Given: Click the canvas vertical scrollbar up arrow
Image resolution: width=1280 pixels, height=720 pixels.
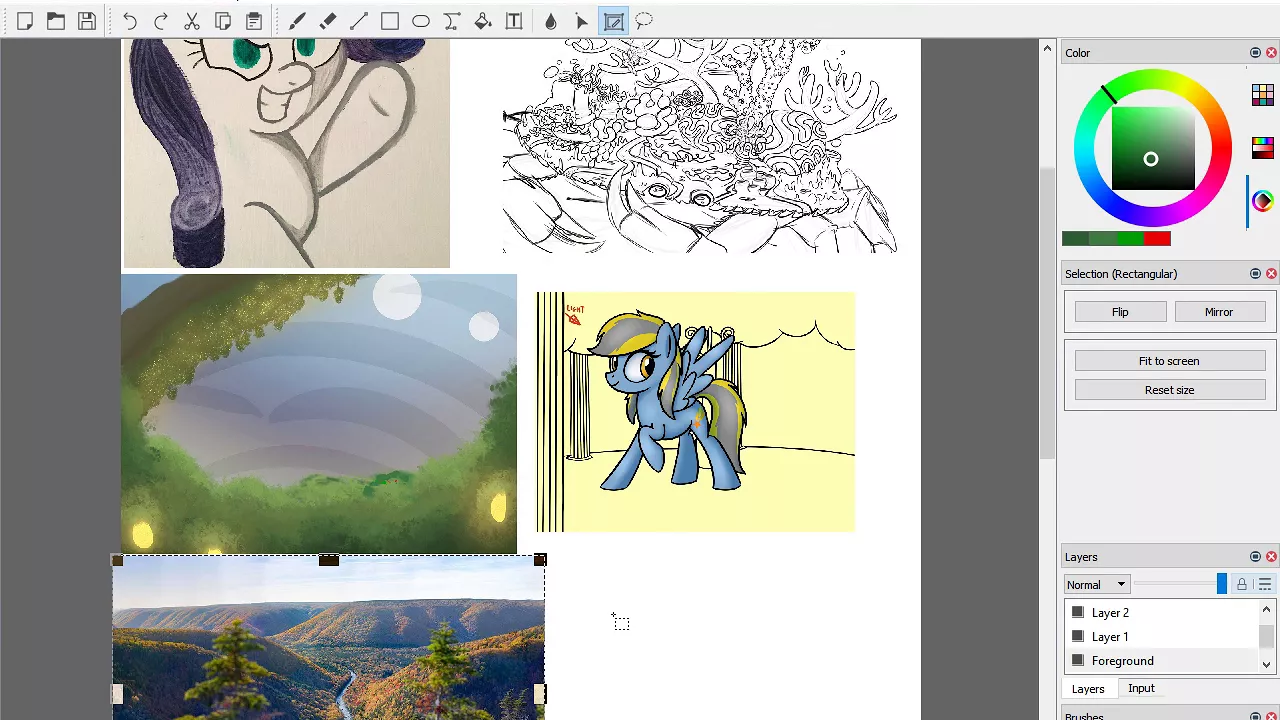Looking at the screenshot, I should (1048, 48).
